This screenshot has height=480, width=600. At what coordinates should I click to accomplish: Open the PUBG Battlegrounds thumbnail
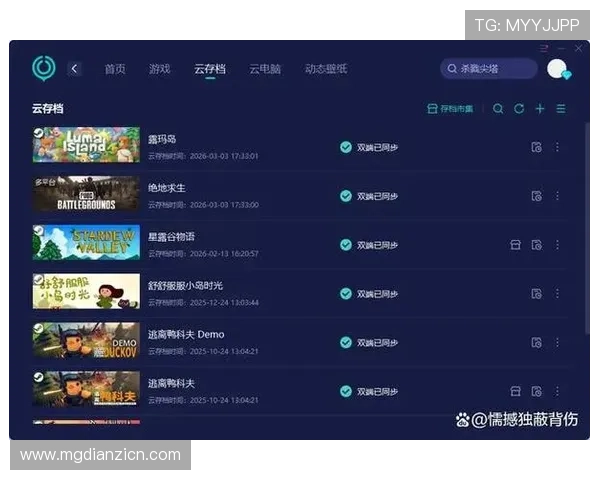pyautogui.click(x=86, y=193)
